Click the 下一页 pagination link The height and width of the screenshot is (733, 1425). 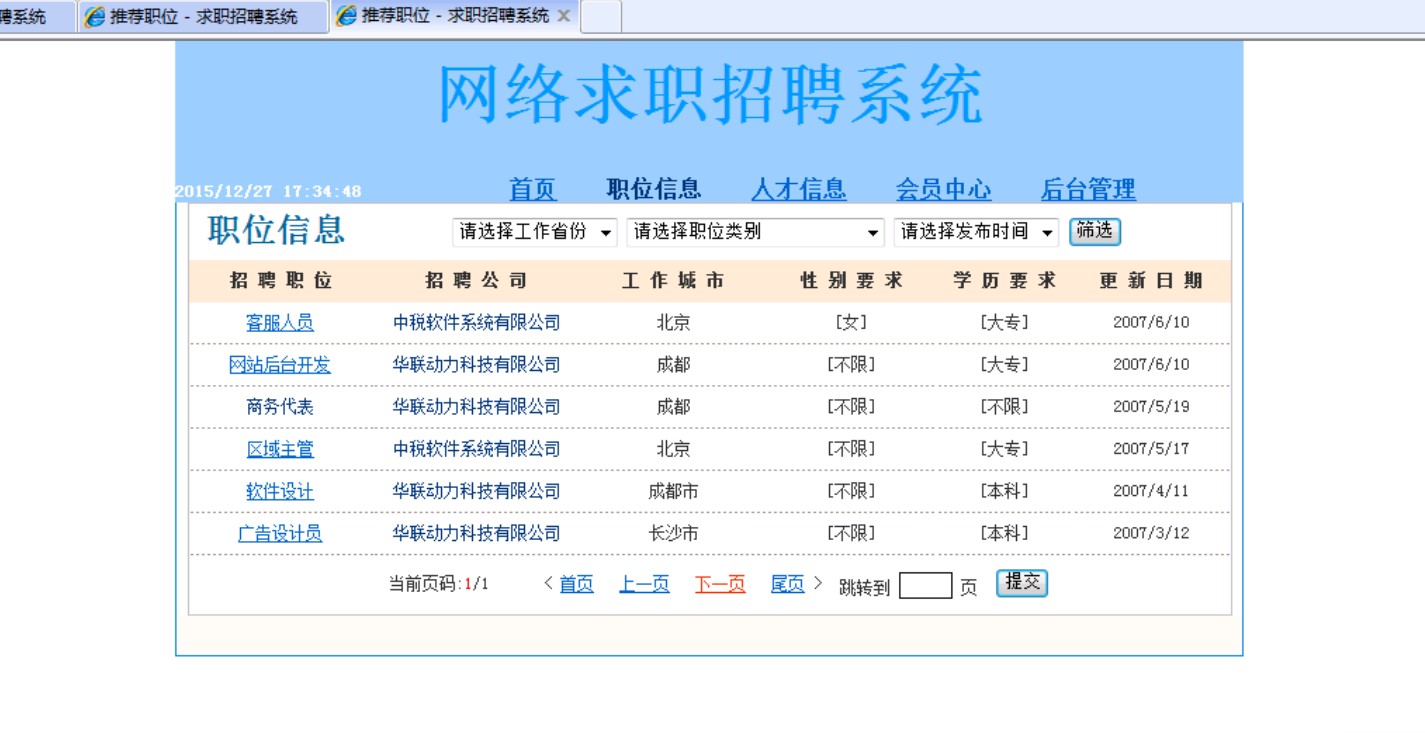point(720,584)
